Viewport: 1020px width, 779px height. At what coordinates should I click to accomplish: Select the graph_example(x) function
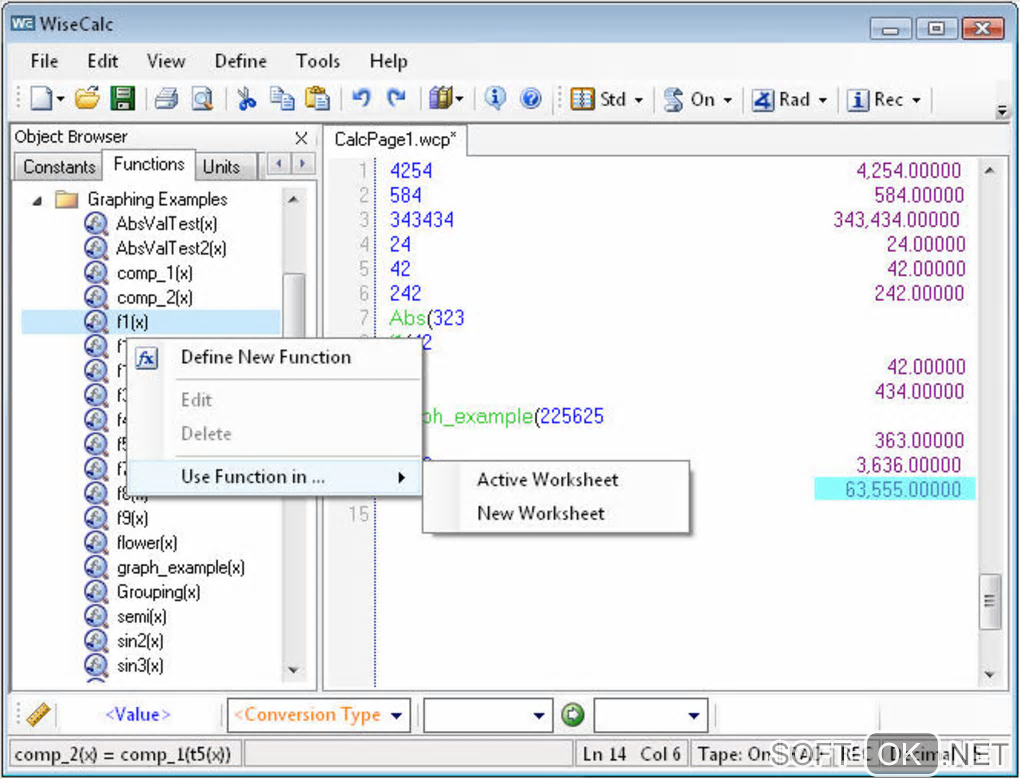pos(181,568)
